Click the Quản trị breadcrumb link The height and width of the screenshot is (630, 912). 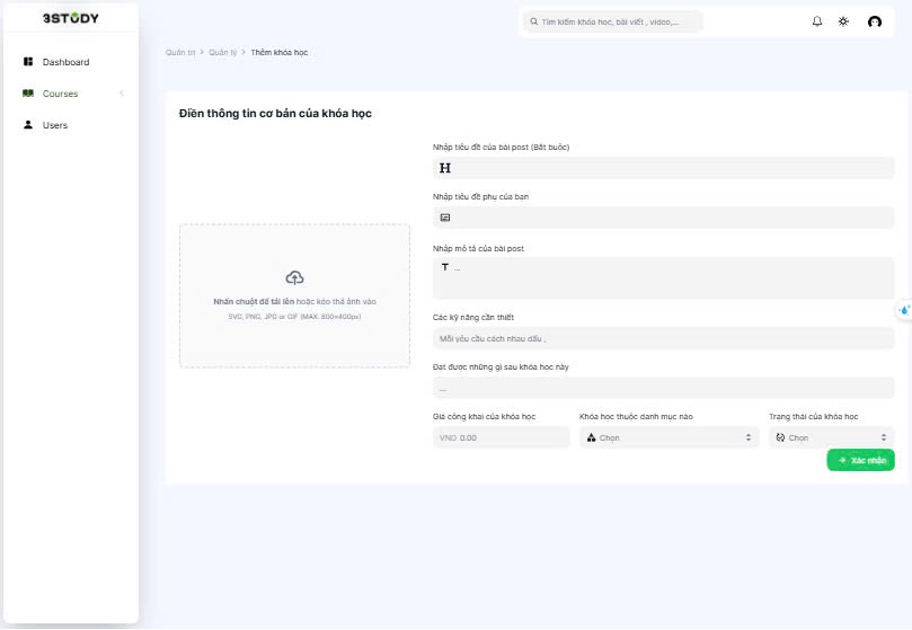(x=180, y=52)
